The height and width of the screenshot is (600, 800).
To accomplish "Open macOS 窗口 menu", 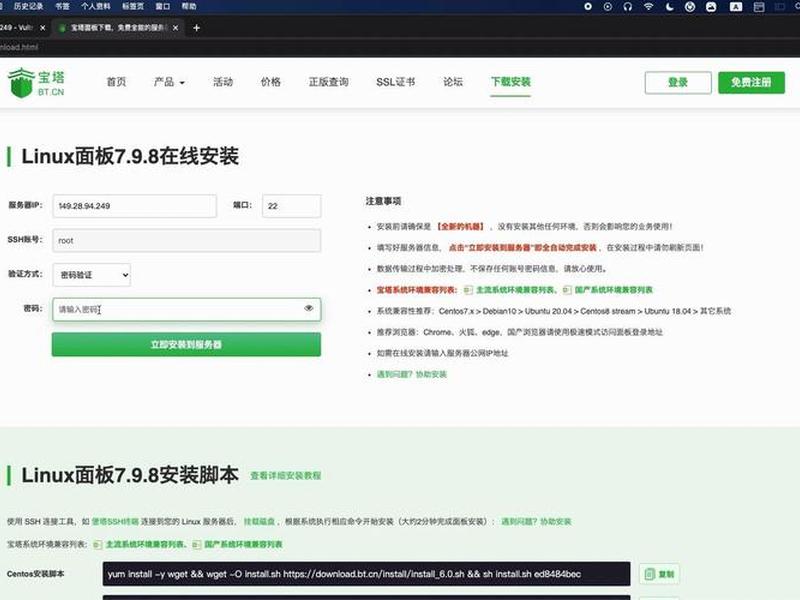I will tap(163, 7).
